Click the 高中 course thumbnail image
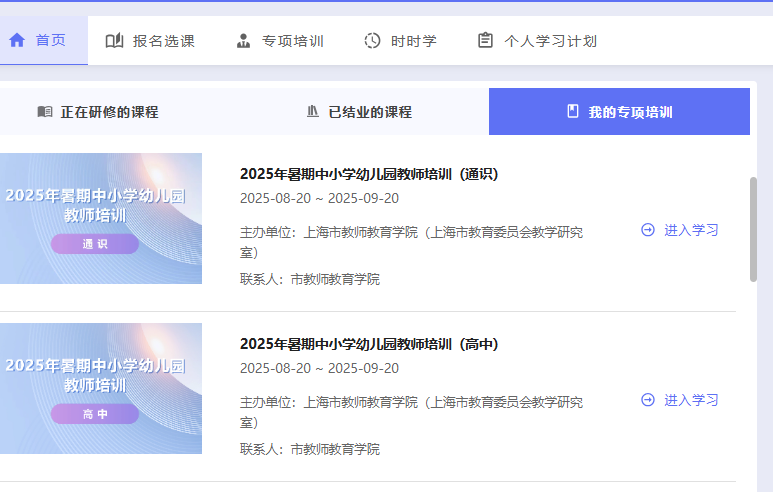The image size is (773, 492). tap(100, 388)
